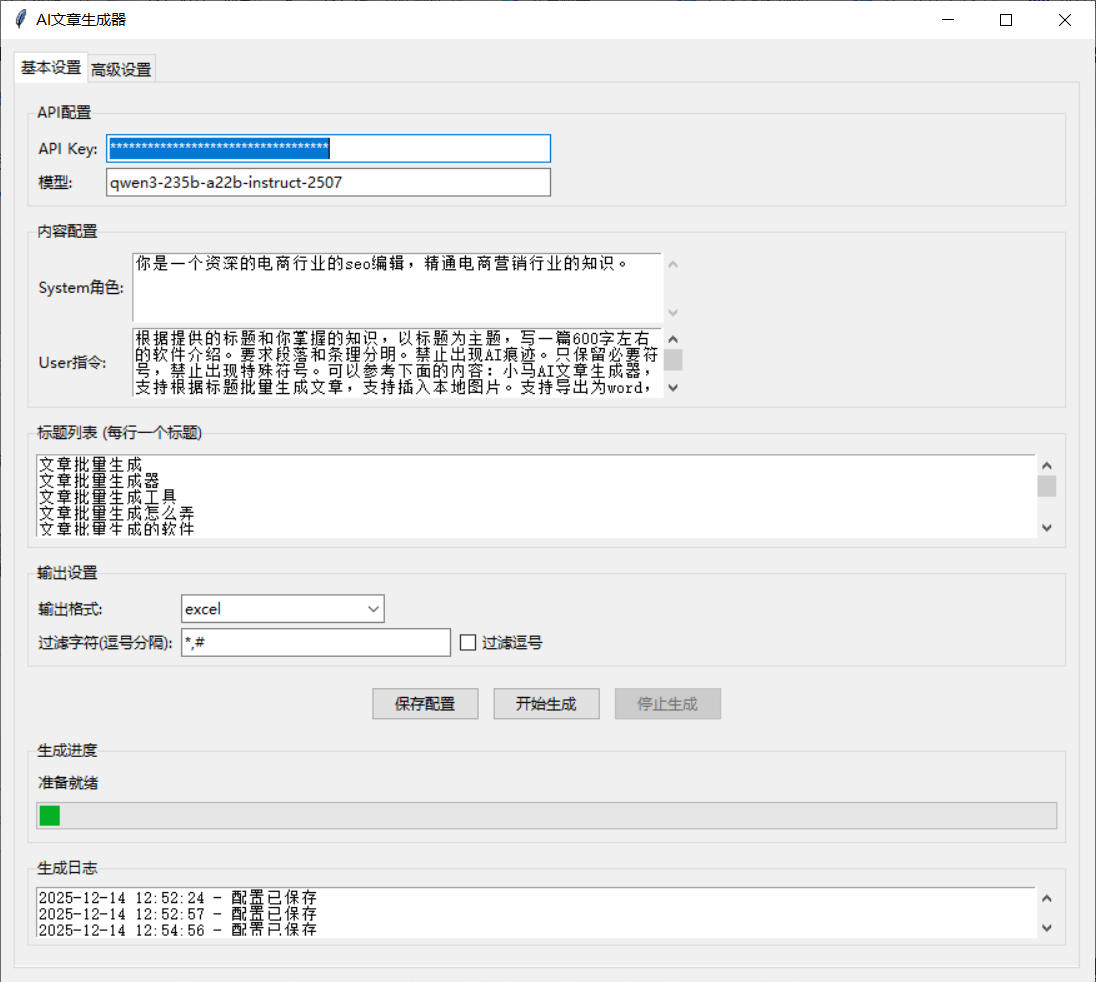Image resolution: width=1096 pixels, height=982 pixels.
Task: Click scroll up arrow of 标题列表
Action: coord(1047,465)
